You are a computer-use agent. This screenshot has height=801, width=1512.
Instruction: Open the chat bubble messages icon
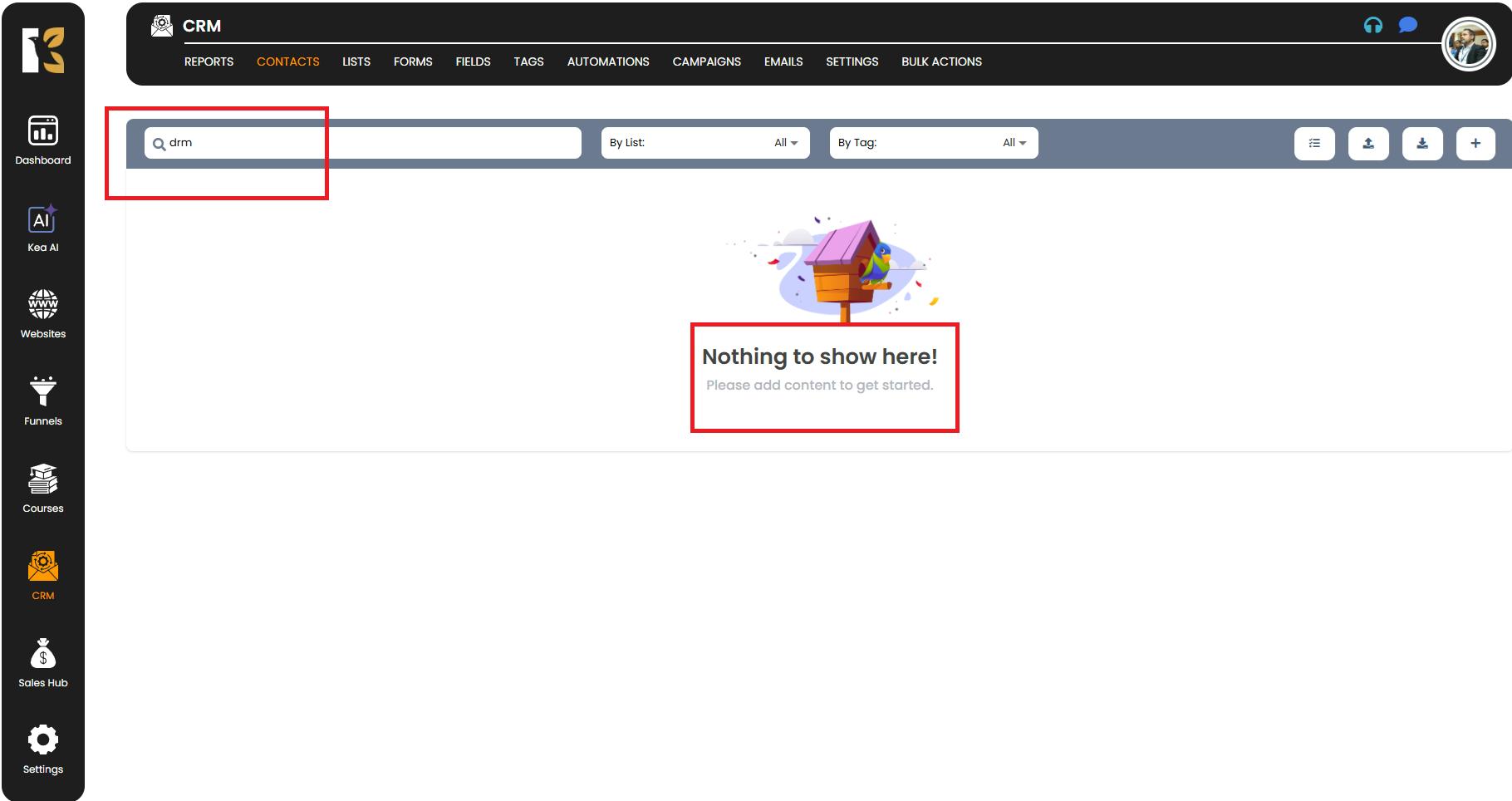1407,26
